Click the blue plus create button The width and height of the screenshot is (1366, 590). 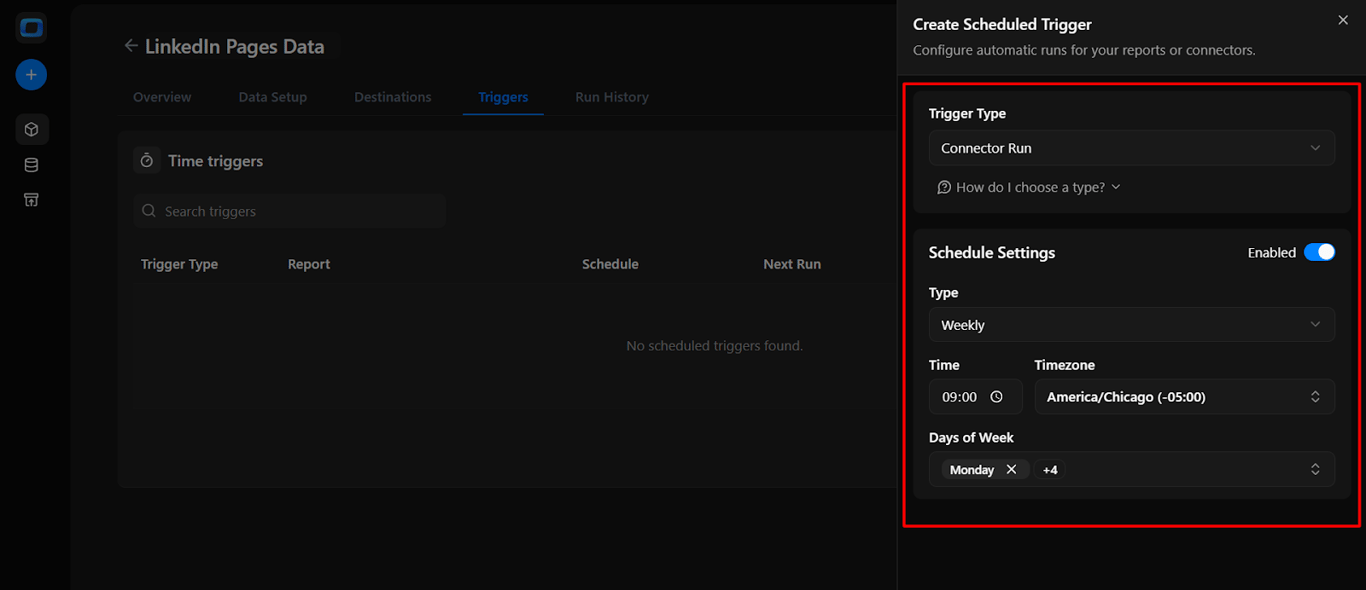(31, 74)
